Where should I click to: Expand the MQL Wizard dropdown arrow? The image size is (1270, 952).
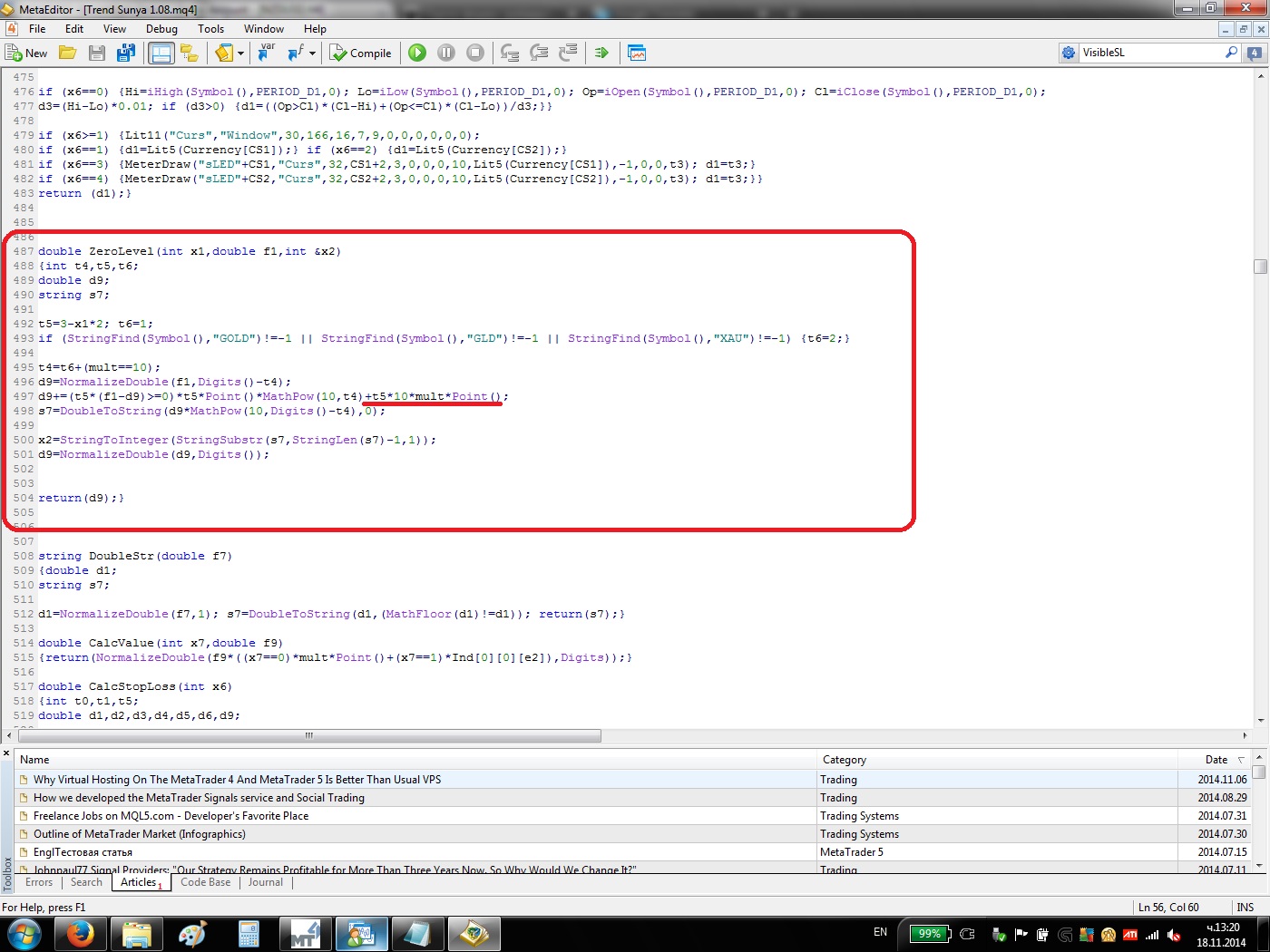point(240,53)
